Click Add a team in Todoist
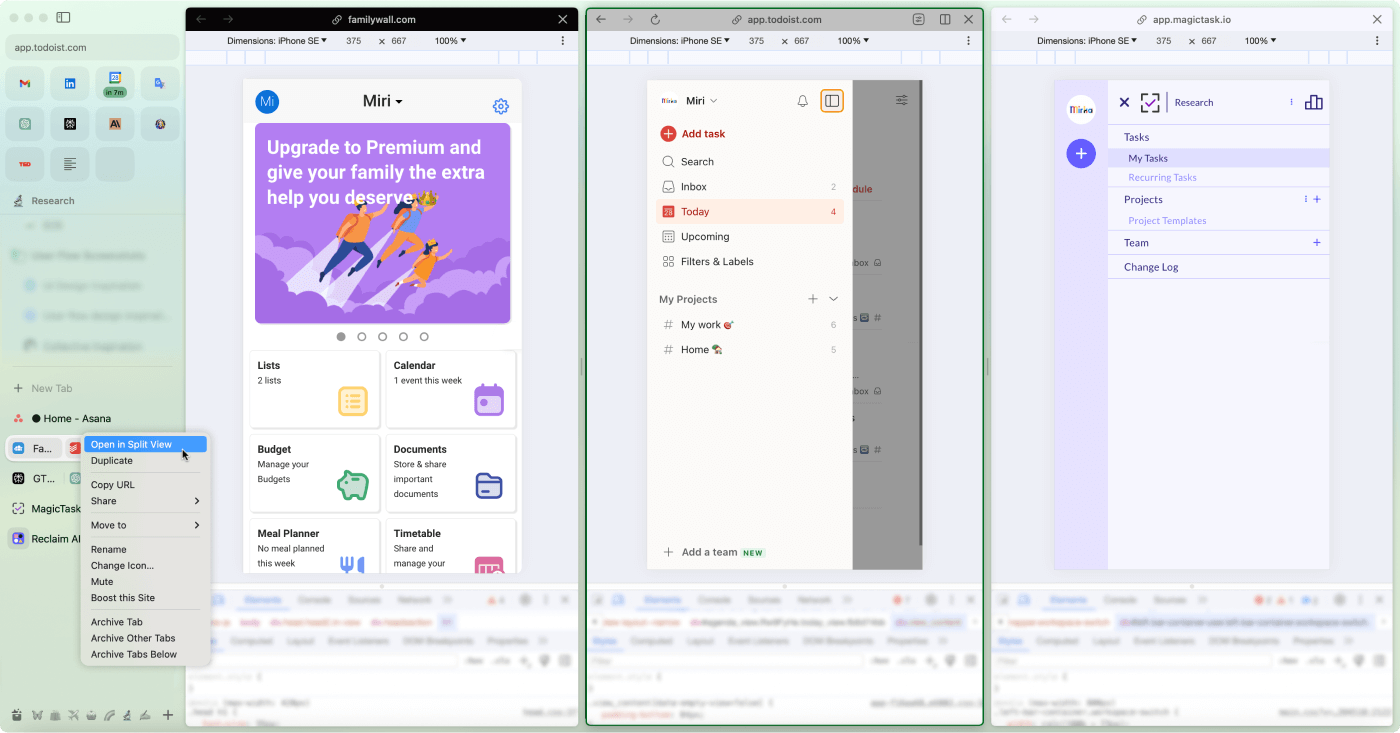The height and width of the screenshot is (733, 1400). tap(713, 552)
